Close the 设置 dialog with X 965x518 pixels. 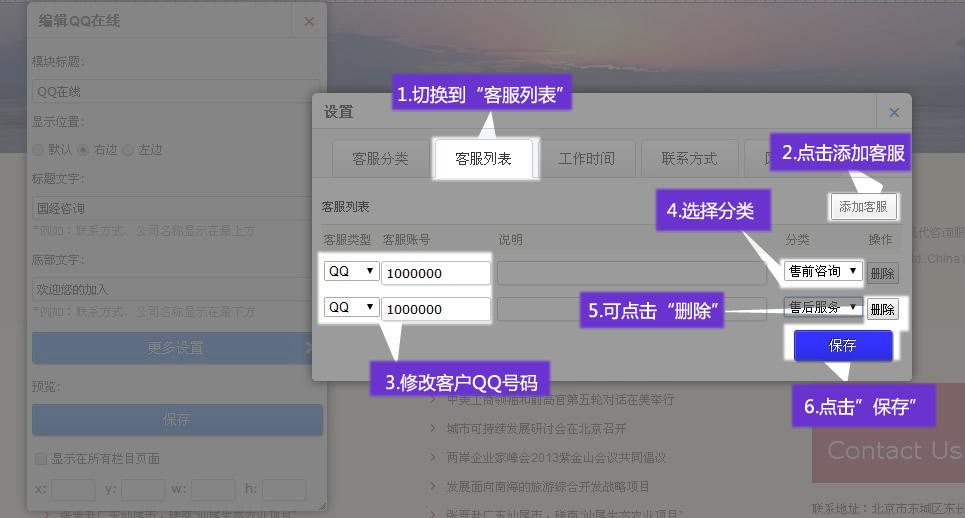[893, 112]
